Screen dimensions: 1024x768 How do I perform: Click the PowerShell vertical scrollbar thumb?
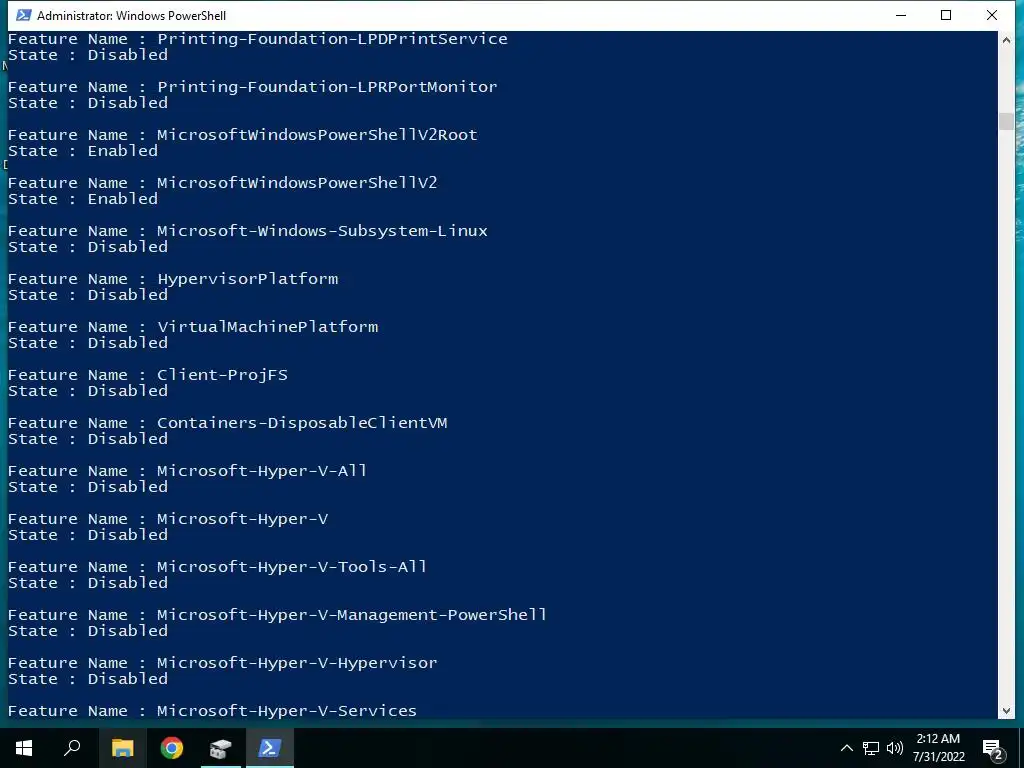click(x=1006, y=121)
